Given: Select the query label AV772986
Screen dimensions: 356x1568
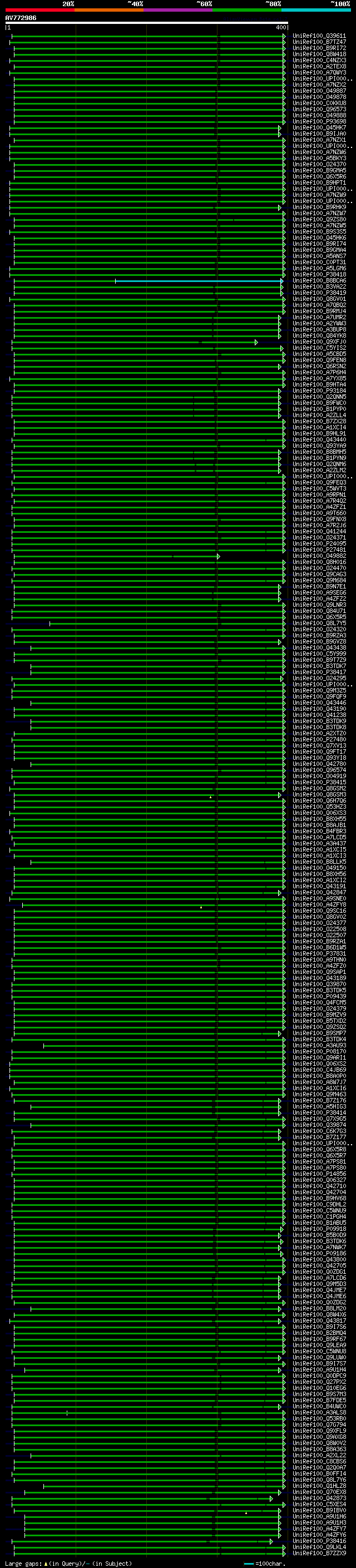Looking at the screenshot, I should 21,18.
